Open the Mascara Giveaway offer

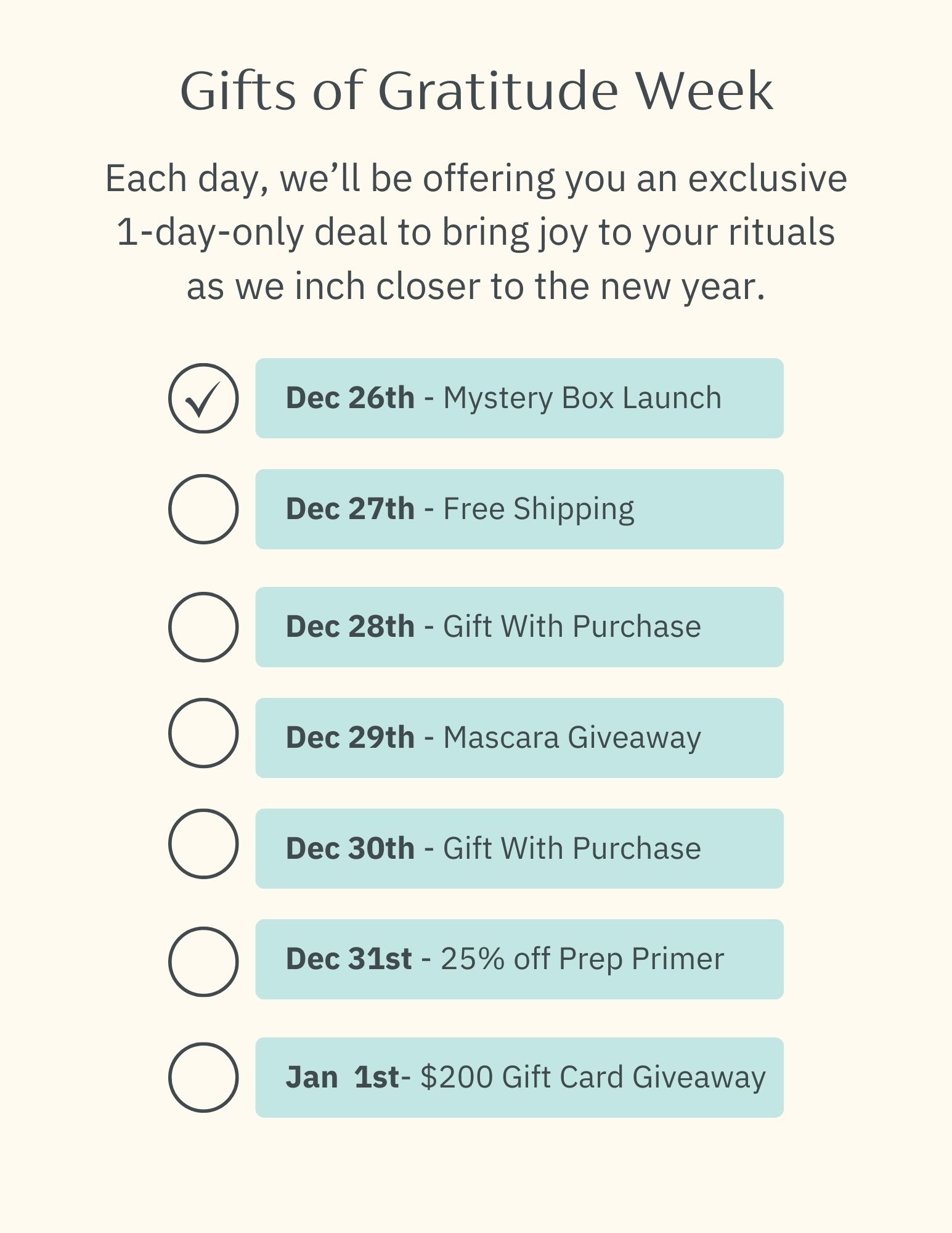[x=519, y=738]
